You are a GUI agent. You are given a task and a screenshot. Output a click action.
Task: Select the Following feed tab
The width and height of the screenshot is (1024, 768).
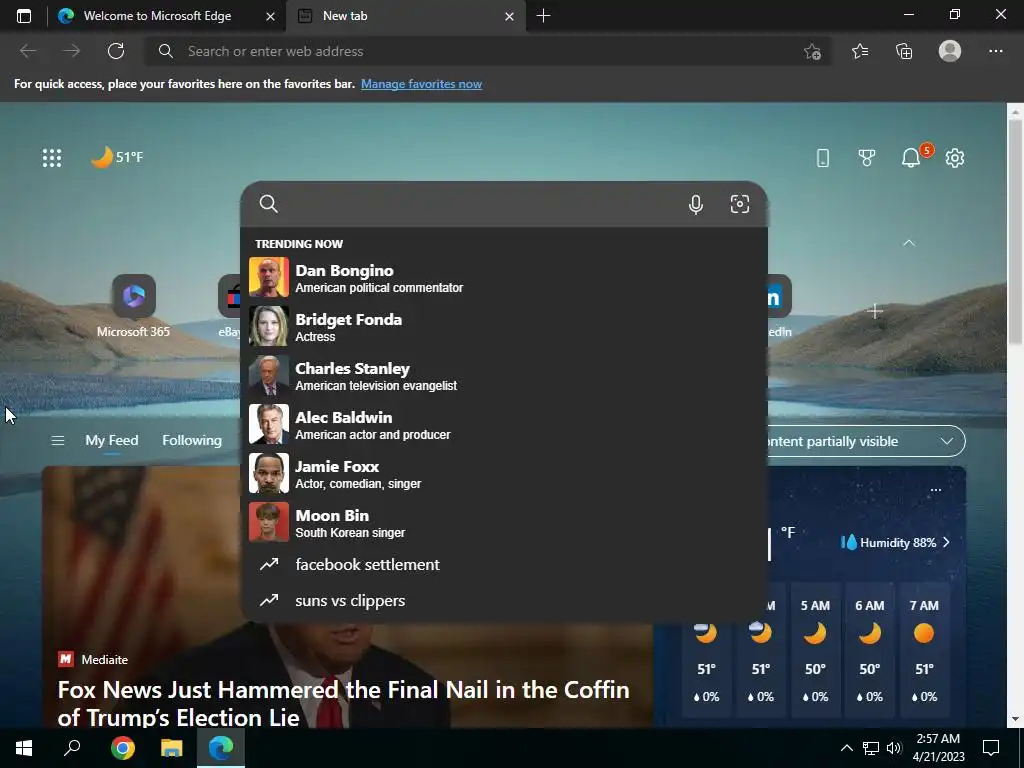pyautogui.click(x=192, y=441)
